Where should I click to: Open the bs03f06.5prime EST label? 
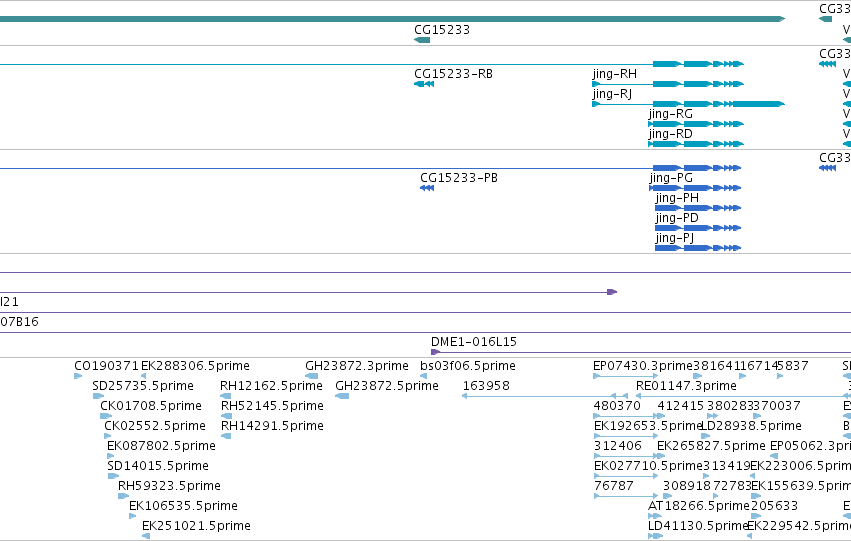(468, 366)
